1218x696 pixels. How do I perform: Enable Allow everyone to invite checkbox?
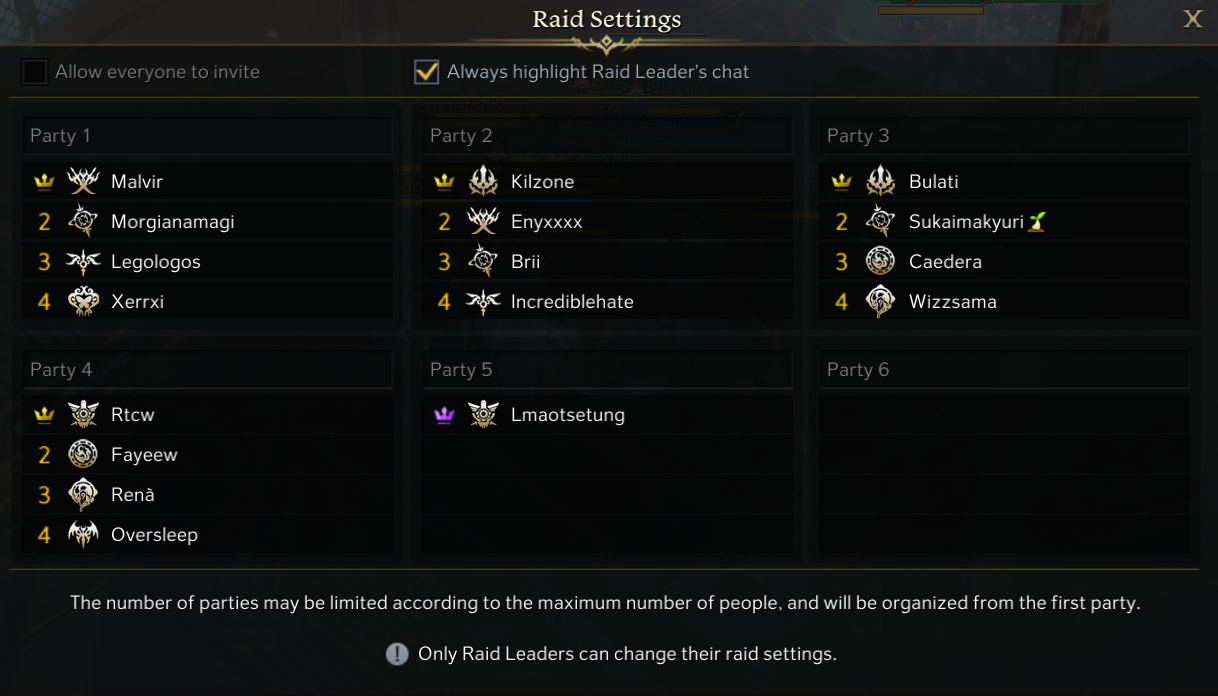[x=35, y=72]
